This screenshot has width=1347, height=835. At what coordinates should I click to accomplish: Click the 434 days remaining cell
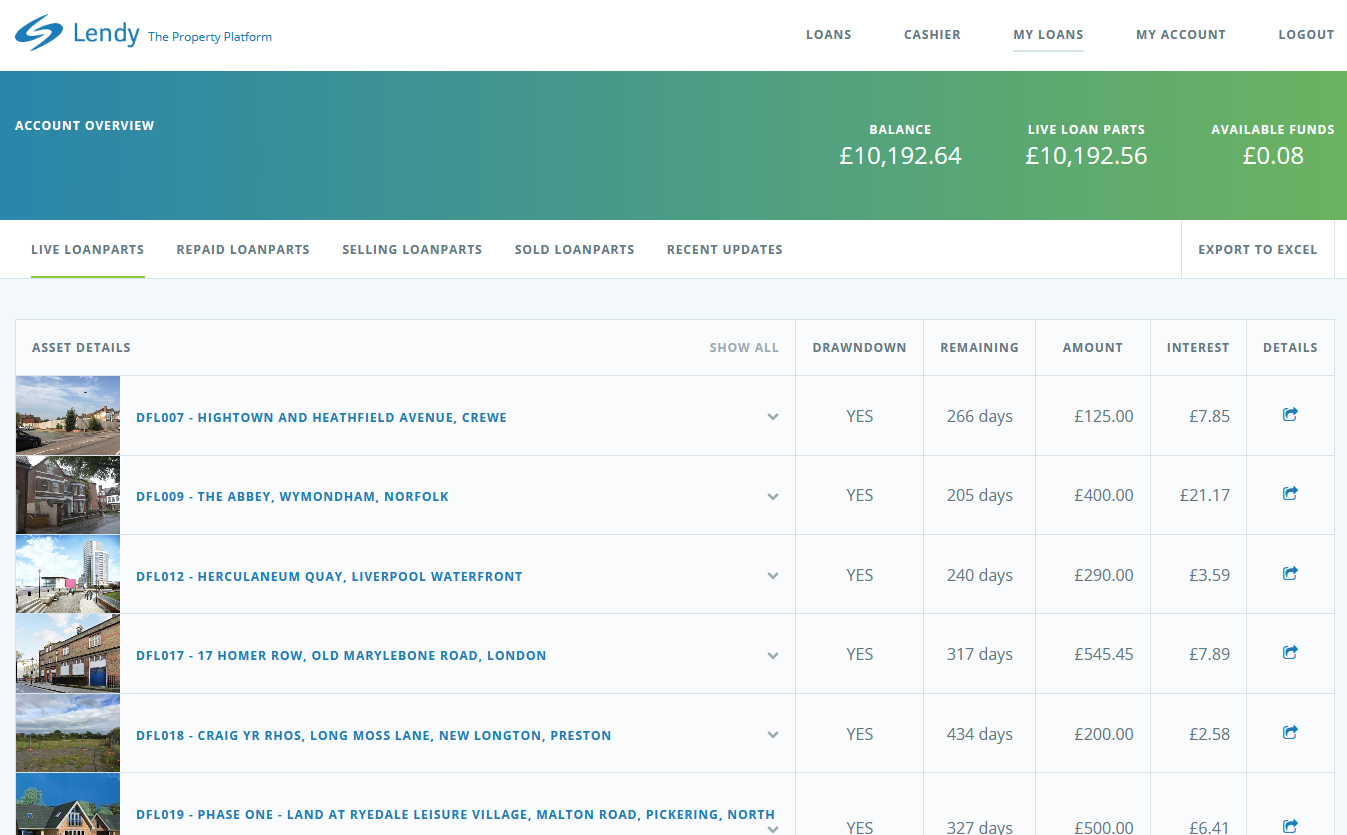980,734
